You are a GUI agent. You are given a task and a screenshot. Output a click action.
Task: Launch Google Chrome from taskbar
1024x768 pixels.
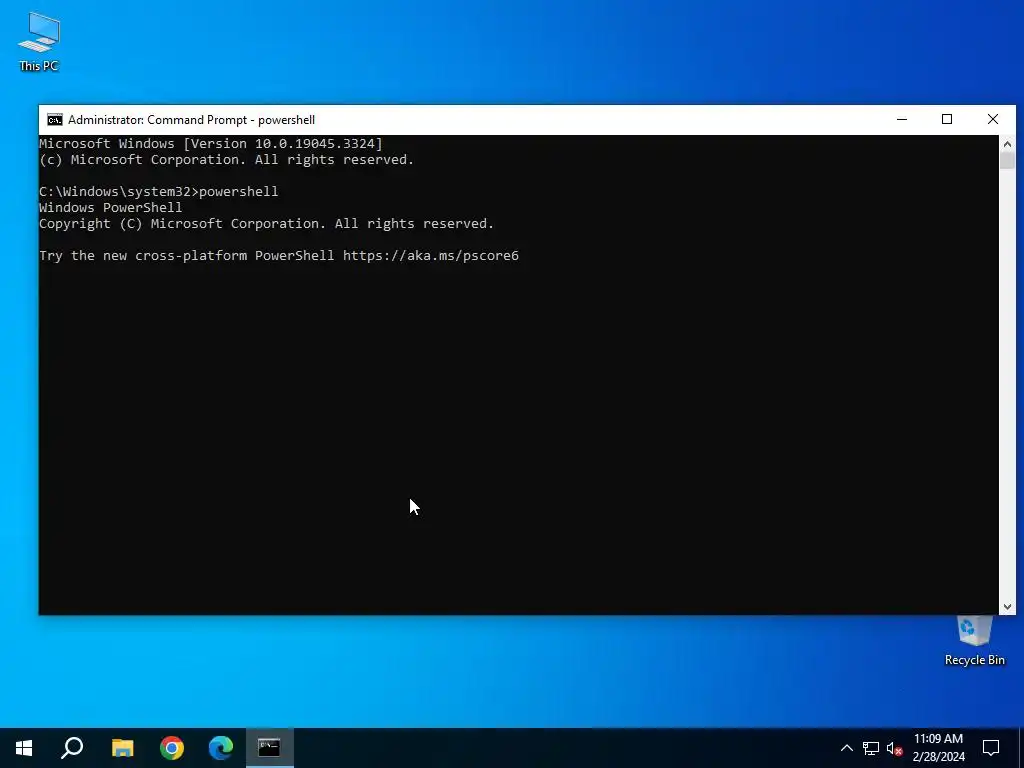172,748
